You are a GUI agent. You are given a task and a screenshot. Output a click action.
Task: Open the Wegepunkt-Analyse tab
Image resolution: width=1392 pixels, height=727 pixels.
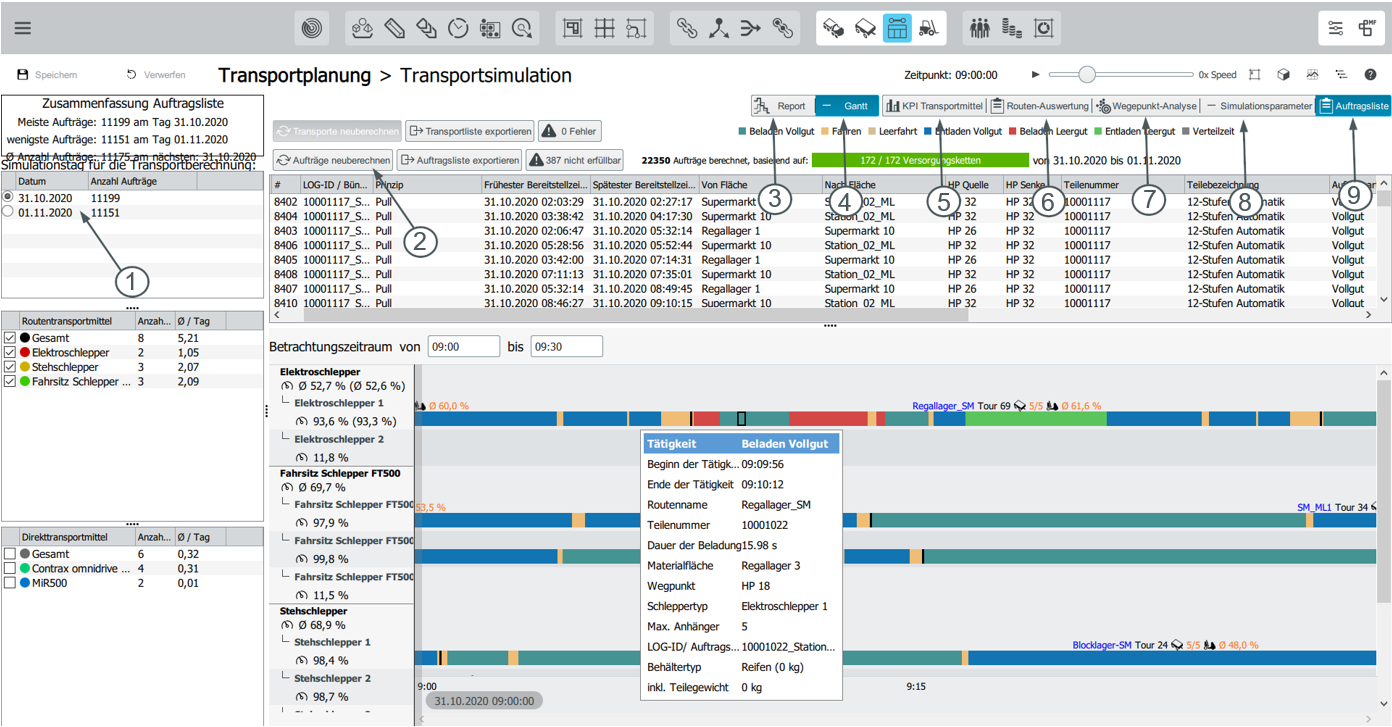click(x=1145, y=105)
